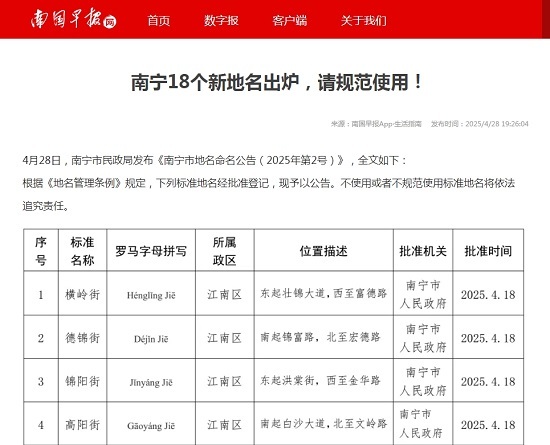Click the 序号 column header

click(41, 251)
